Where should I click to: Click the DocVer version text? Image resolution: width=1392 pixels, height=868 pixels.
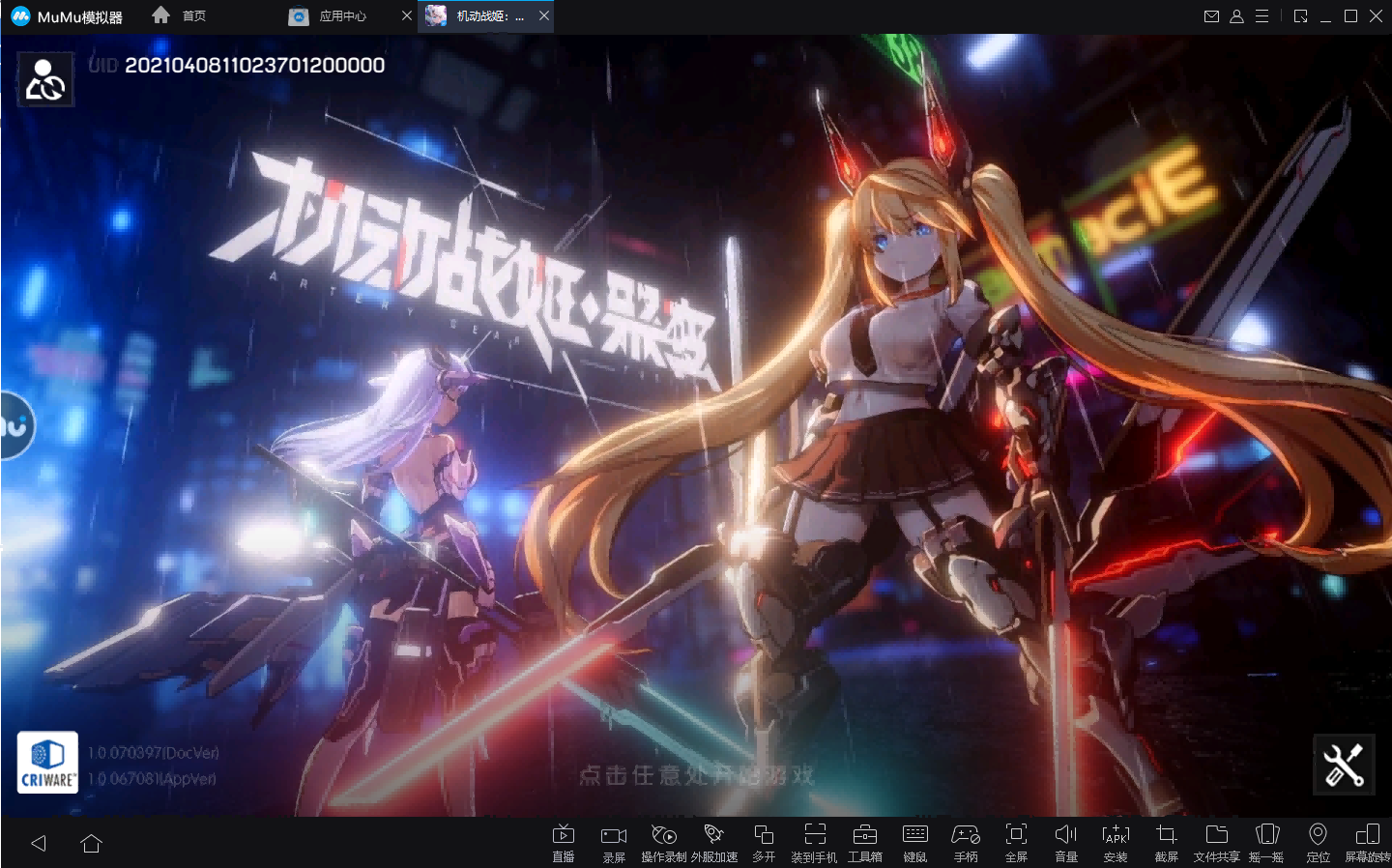tap(153, 752)
